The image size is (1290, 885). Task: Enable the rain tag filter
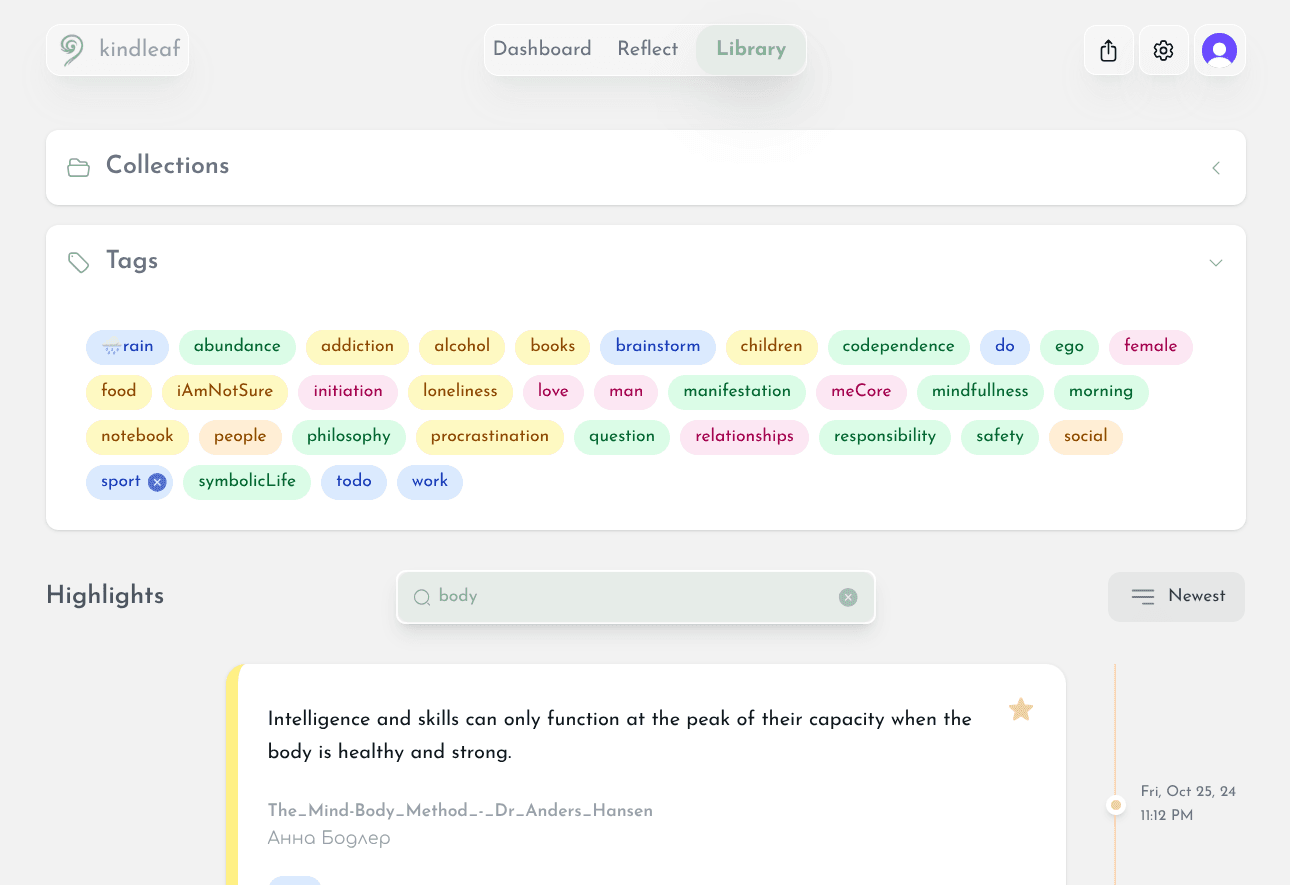tap(127, 347)
